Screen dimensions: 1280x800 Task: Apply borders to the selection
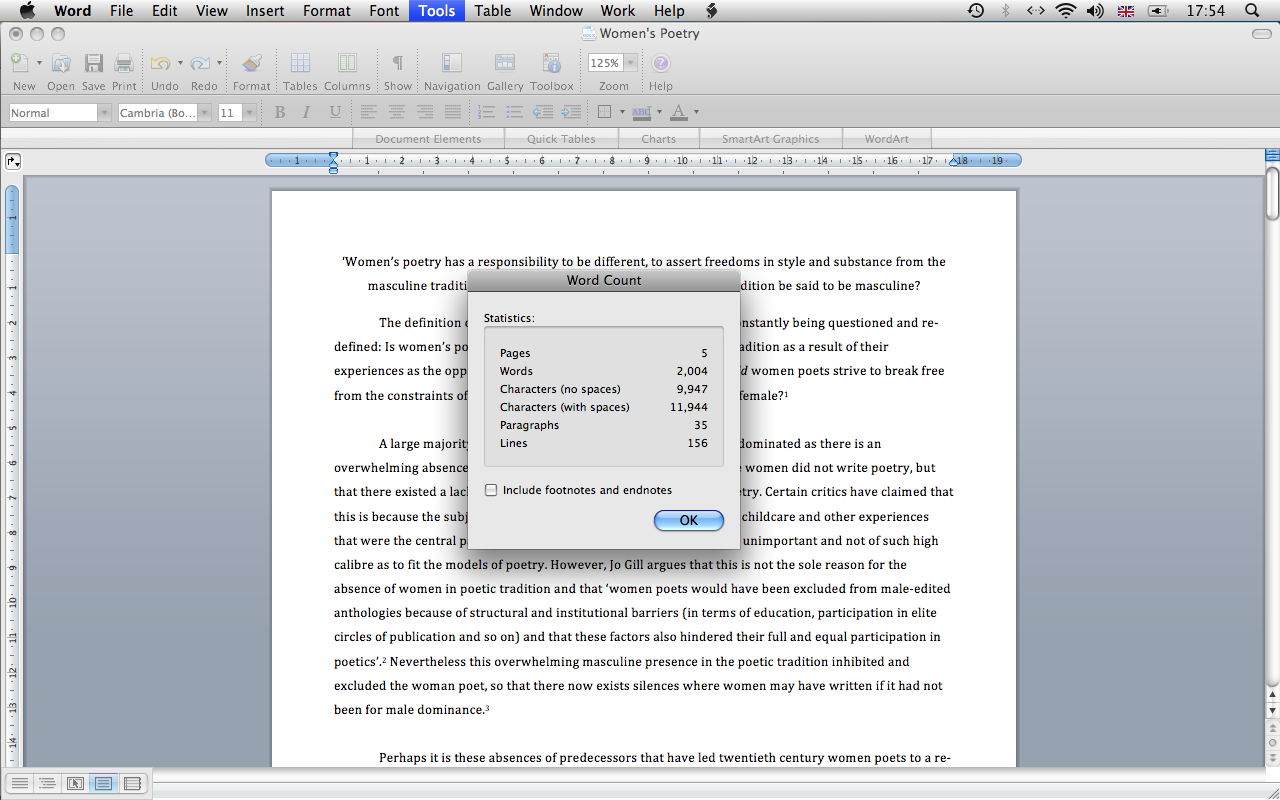tap(605, 112)
